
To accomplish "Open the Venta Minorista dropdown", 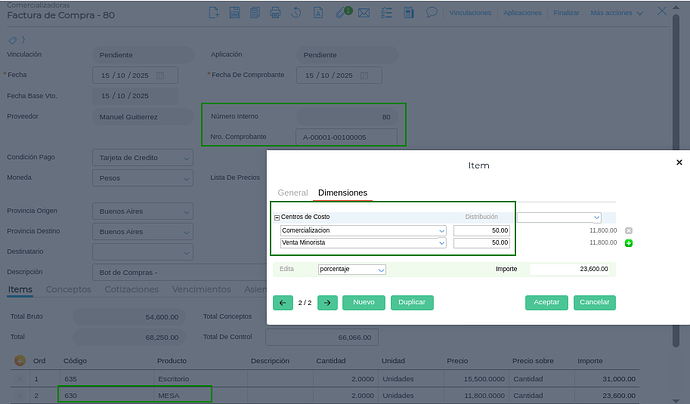I will (441, 243).
